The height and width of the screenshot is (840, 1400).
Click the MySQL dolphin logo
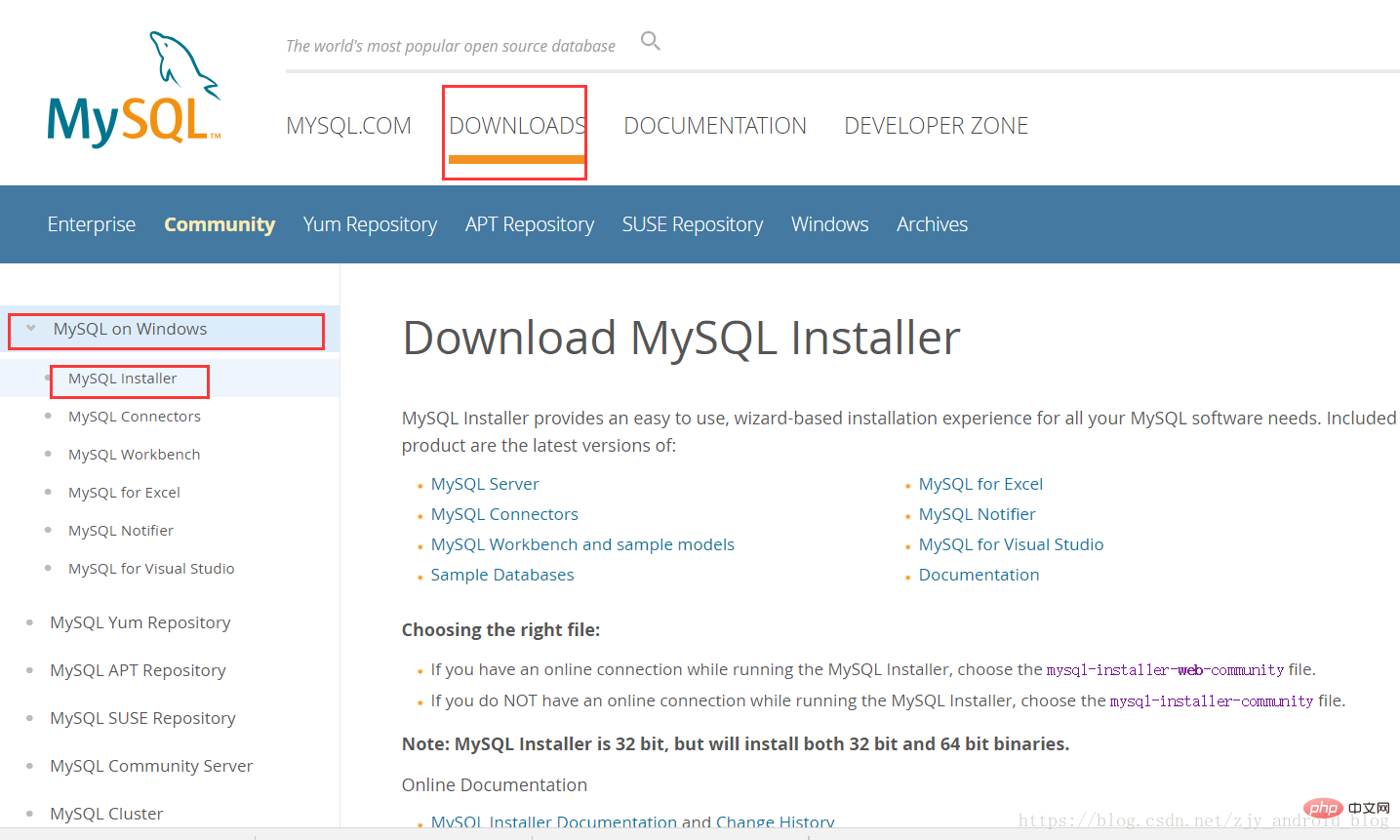[135, 89]
